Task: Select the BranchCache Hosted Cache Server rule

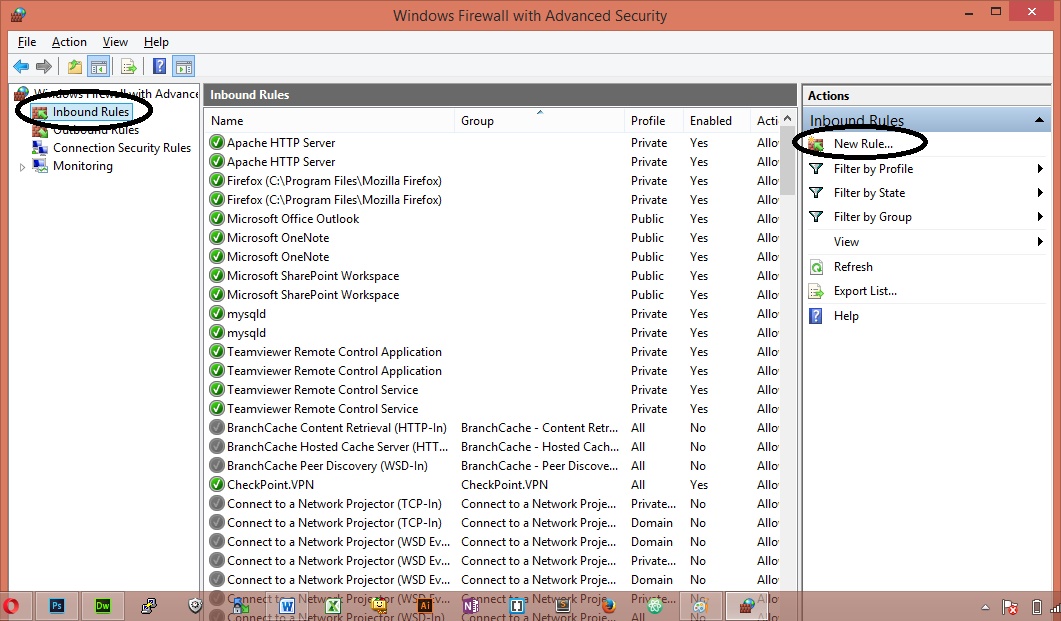Action: [337, 446]
